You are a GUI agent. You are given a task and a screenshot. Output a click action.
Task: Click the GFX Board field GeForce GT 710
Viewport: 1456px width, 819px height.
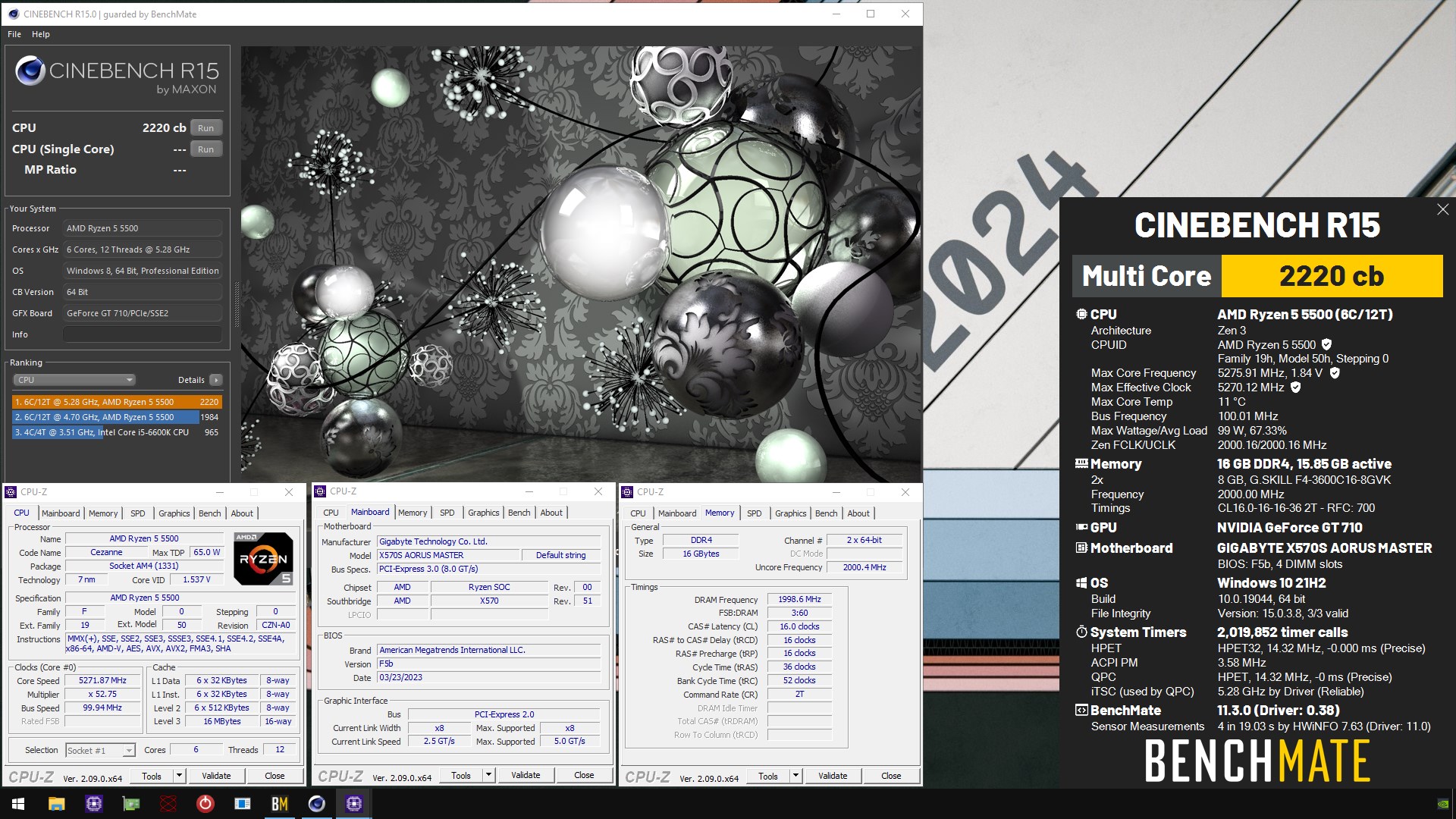143,313
